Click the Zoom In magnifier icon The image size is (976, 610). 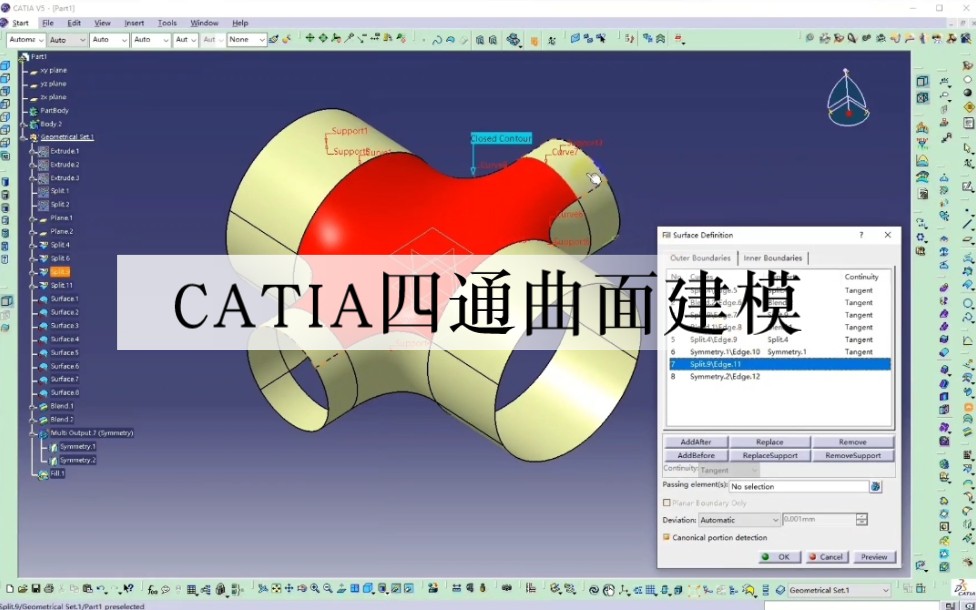(x=315, y=589)
